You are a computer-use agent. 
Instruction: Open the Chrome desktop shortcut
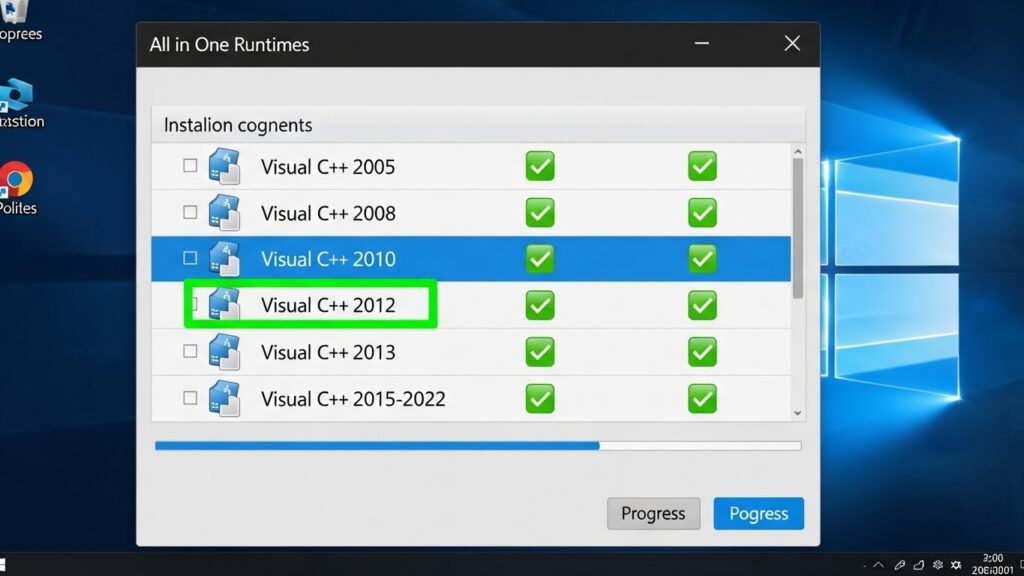[16, 180]
